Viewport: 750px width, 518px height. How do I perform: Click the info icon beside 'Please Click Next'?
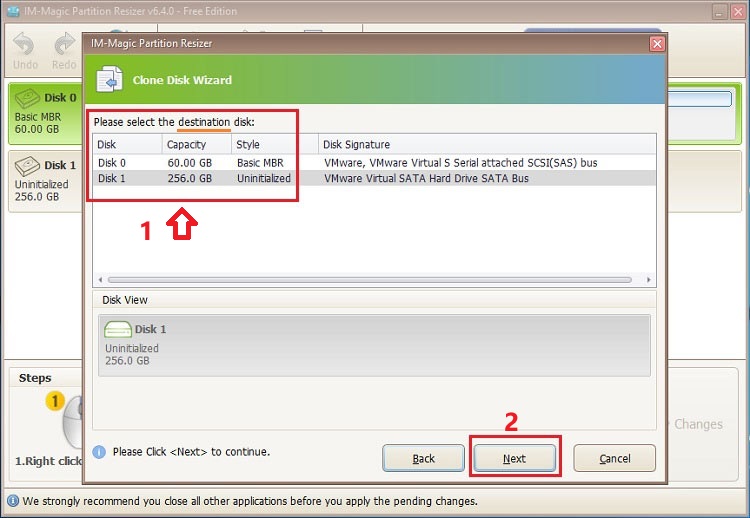tap(99, 452)
